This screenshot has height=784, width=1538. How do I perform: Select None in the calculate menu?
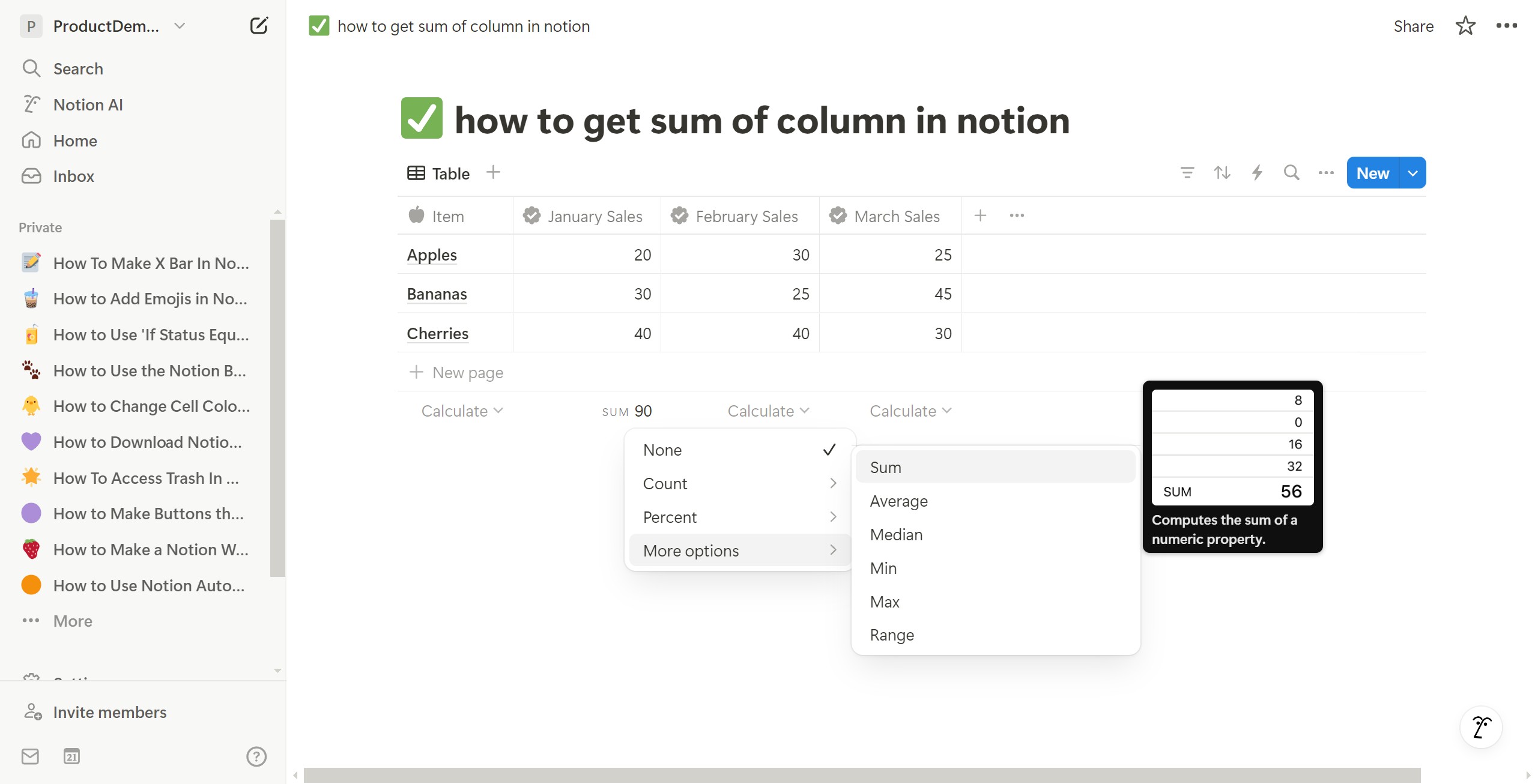tap(739, 450)
